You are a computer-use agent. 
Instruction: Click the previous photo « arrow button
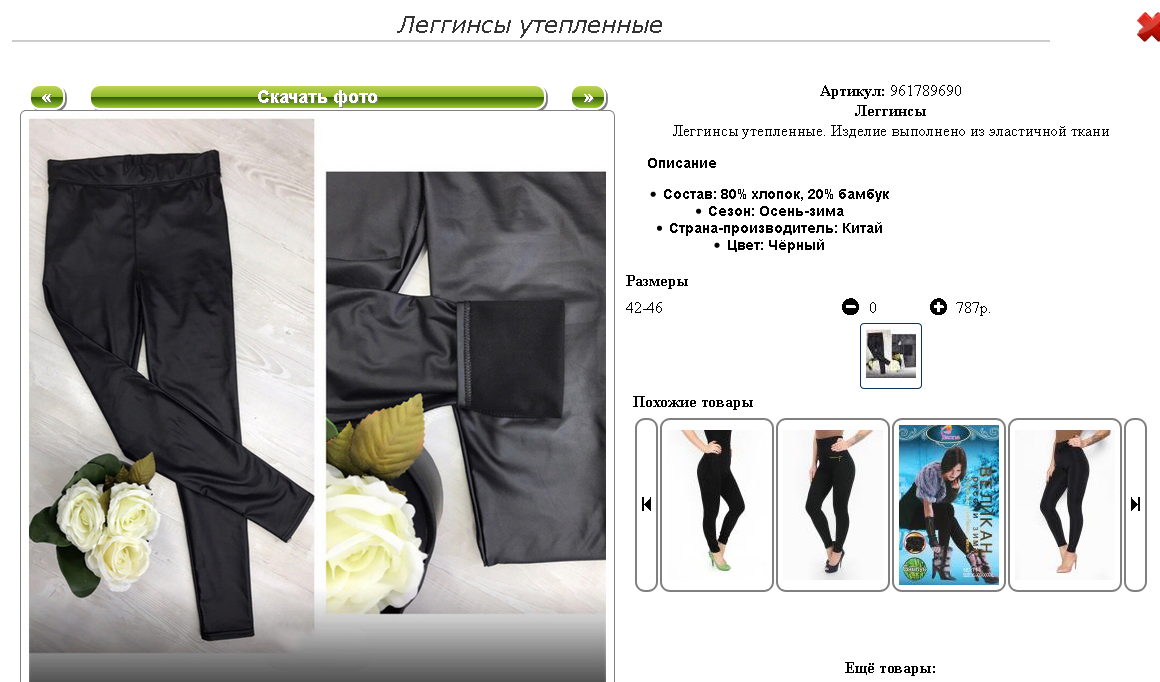pyautogui.click(x=47, y=98)
